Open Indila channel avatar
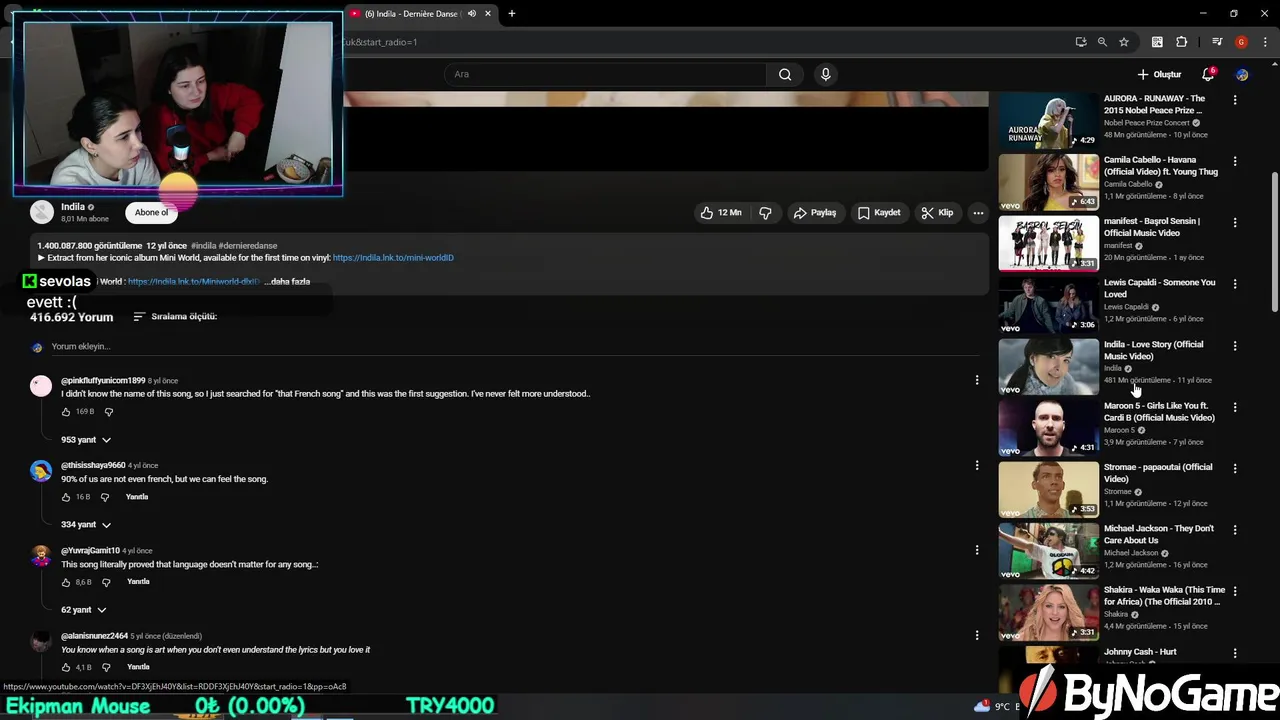The image size is (1280, 720). click(42, 212)
